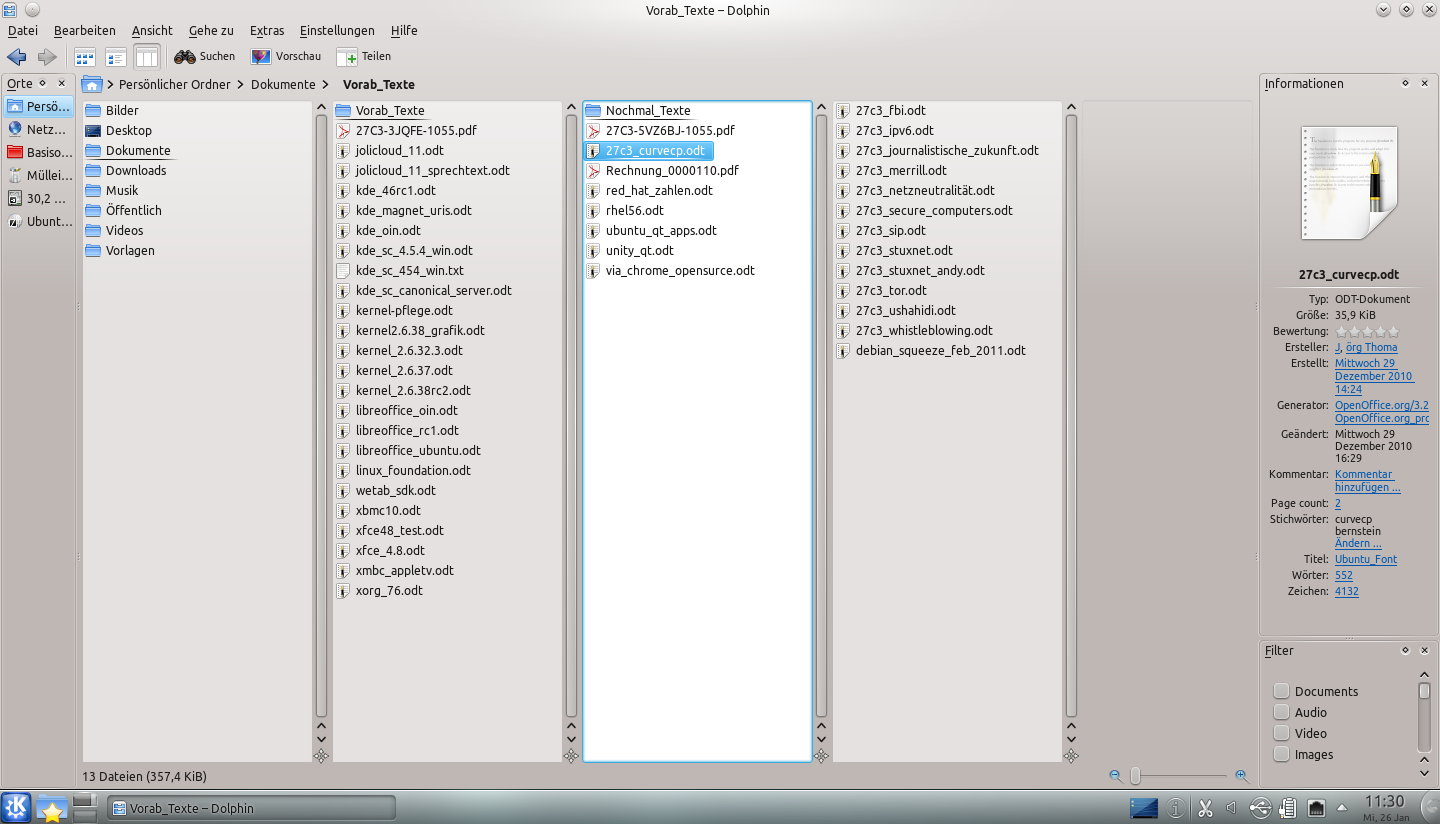Adjust the zoom slider at bottom right
The width and height of the screenshot is (1440, 824).
coord(1136,775)
